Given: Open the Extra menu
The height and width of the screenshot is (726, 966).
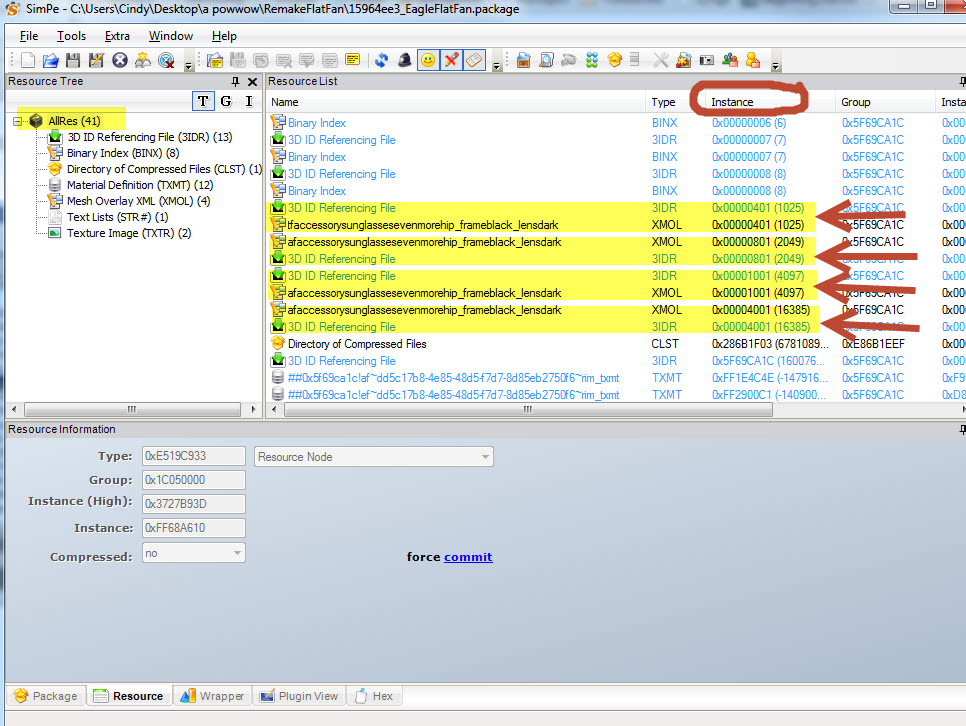Looking at the screenshot, I should [117, 36].
